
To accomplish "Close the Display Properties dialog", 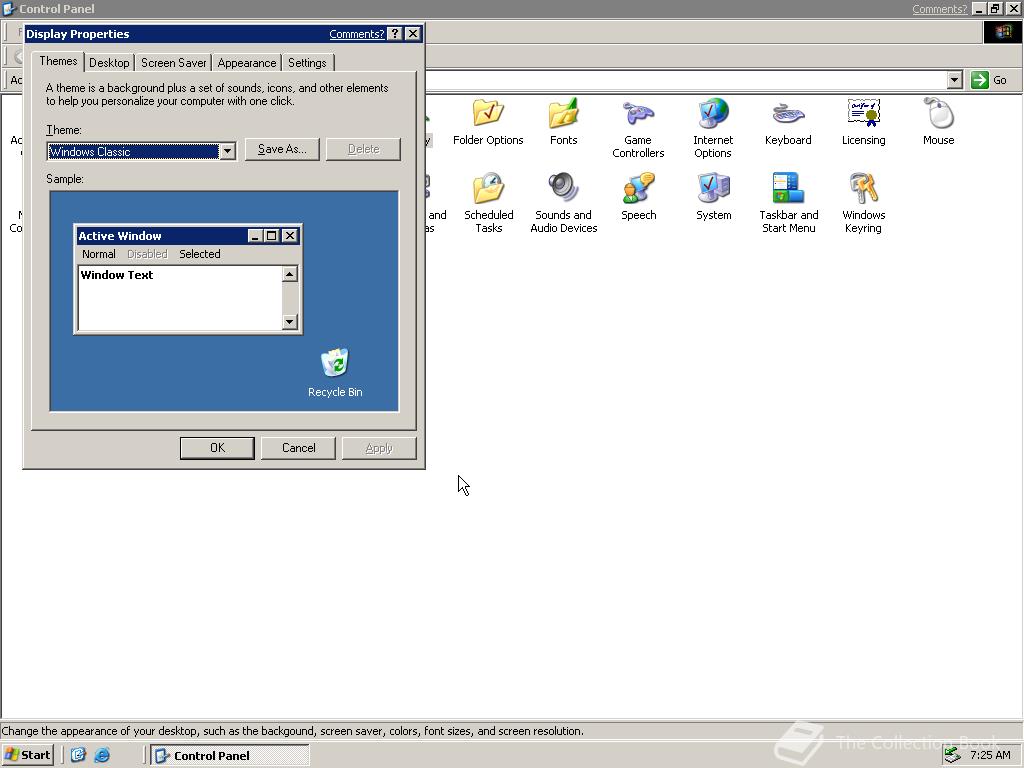I will (413, 34).
